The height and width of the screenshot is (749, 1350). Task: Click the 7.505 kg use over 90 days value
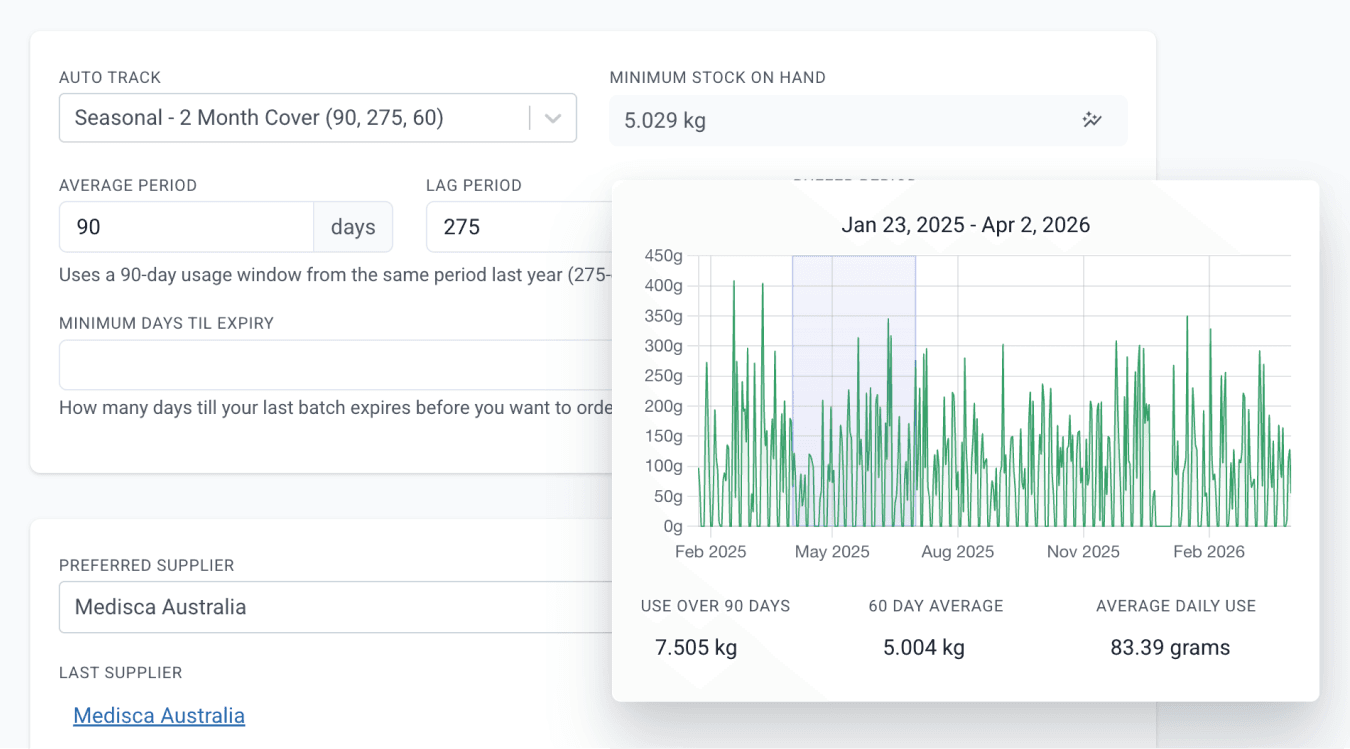pos(696,648)
